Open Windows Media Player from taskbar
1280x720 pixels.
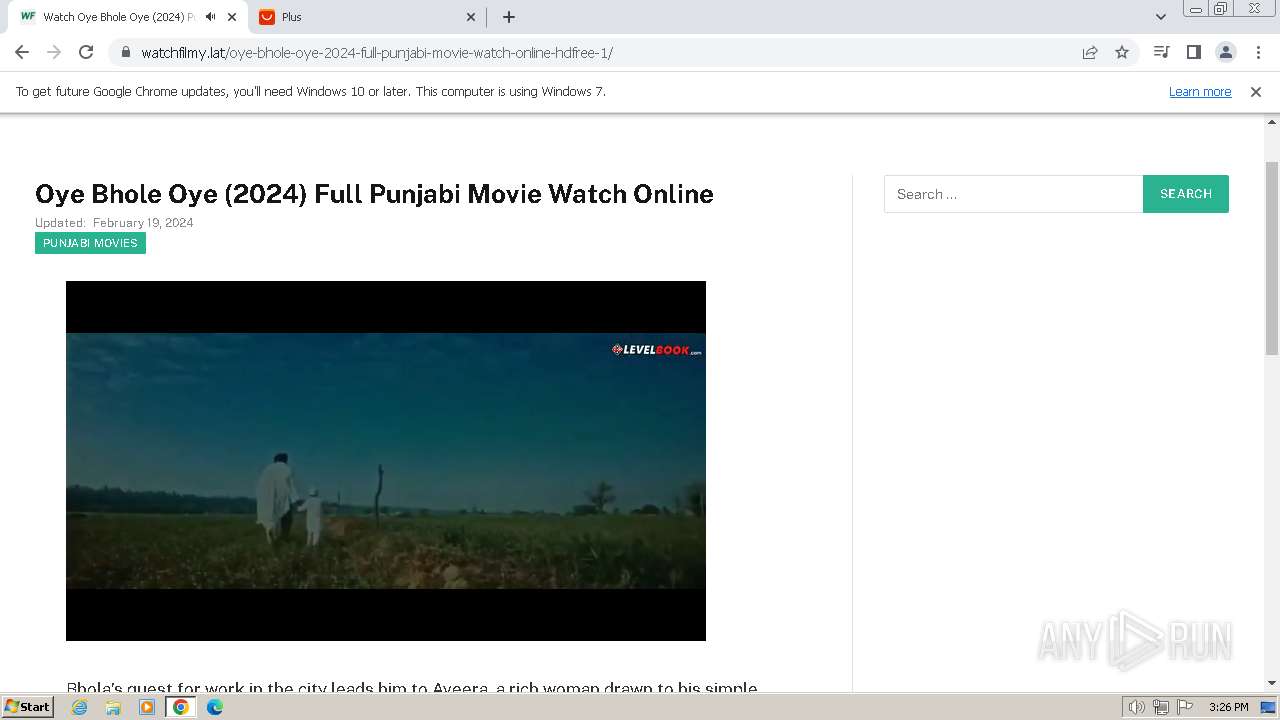coord(147,707)
